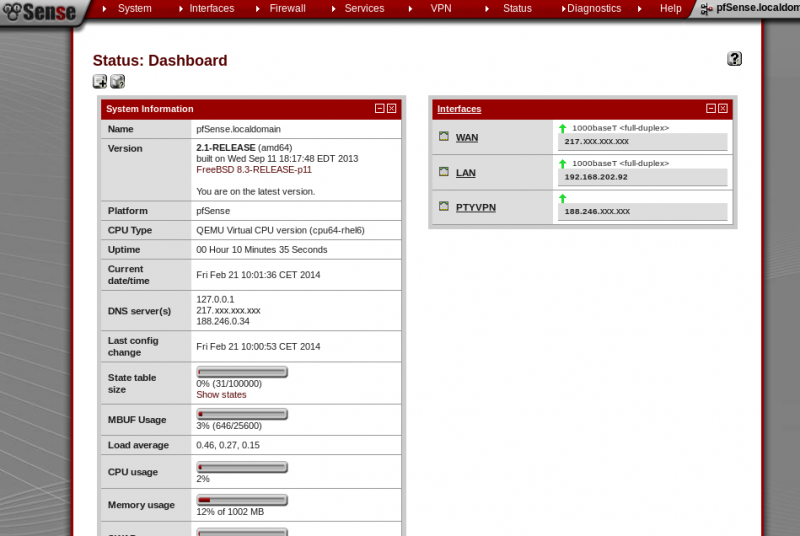
Task: Click the 'You are on the latest version' text
Action: click(255, 192)
